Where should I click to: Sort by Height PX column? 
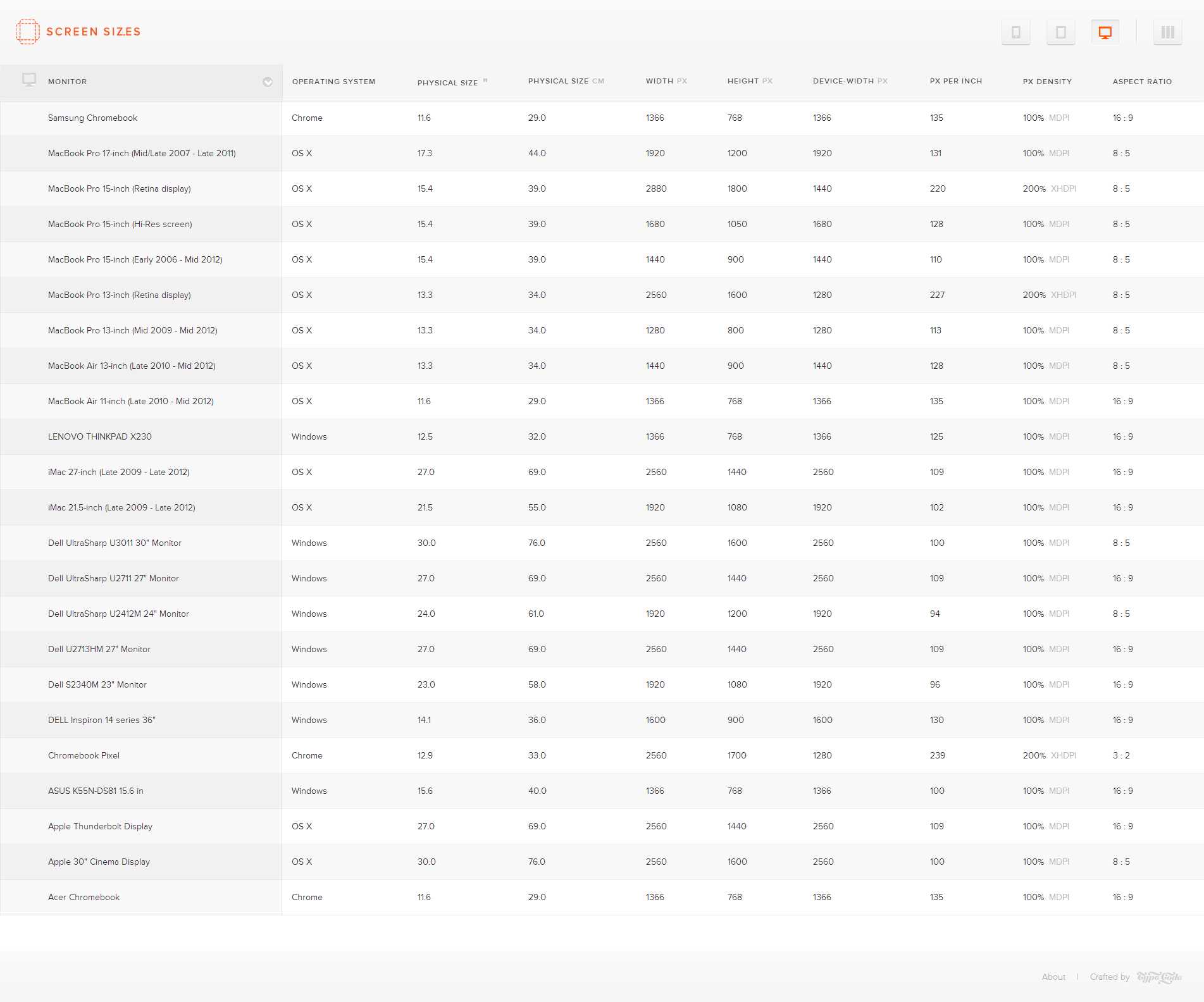coord(750,81)
